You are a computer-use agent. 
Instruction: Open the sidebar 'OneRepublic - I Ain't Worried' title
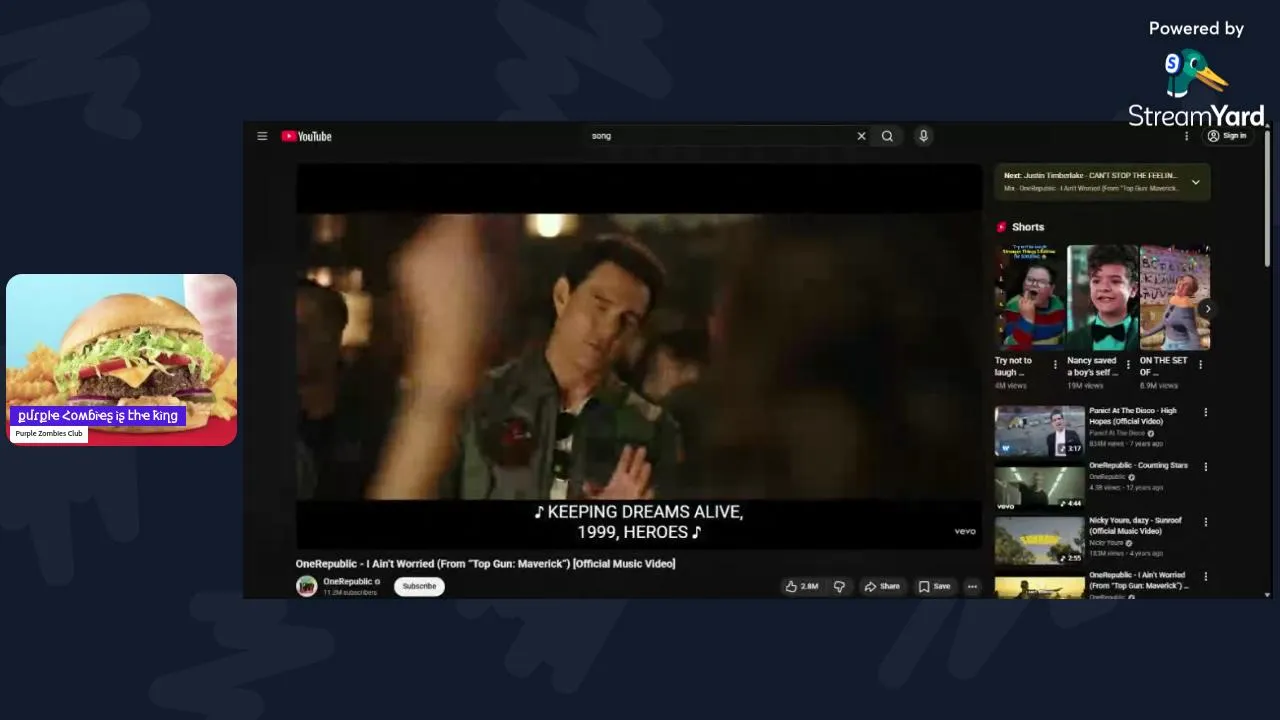click(x=1138, y=580)
